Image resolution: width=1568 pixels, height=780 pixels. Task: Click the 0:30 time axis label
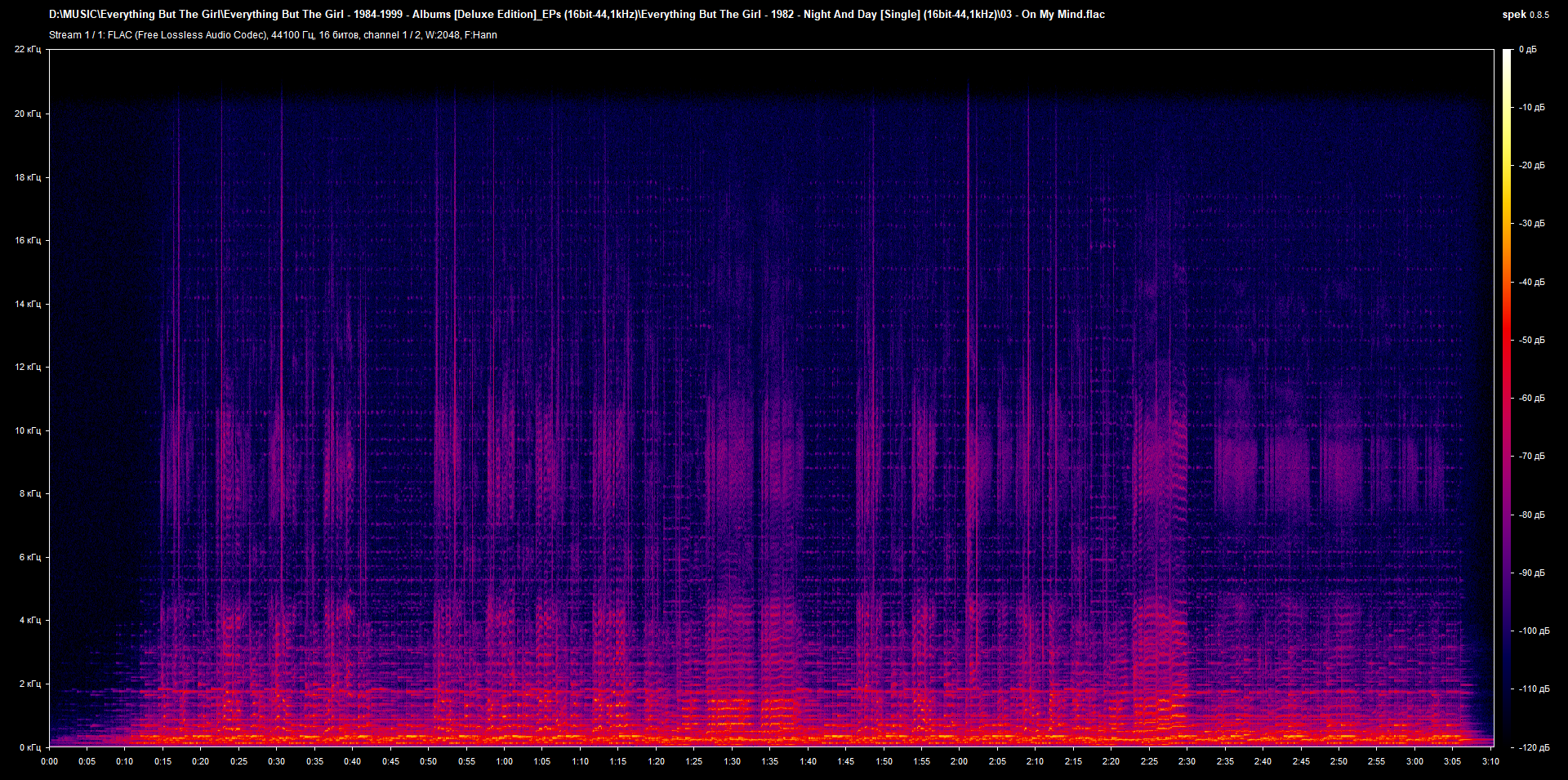point(277,761)
